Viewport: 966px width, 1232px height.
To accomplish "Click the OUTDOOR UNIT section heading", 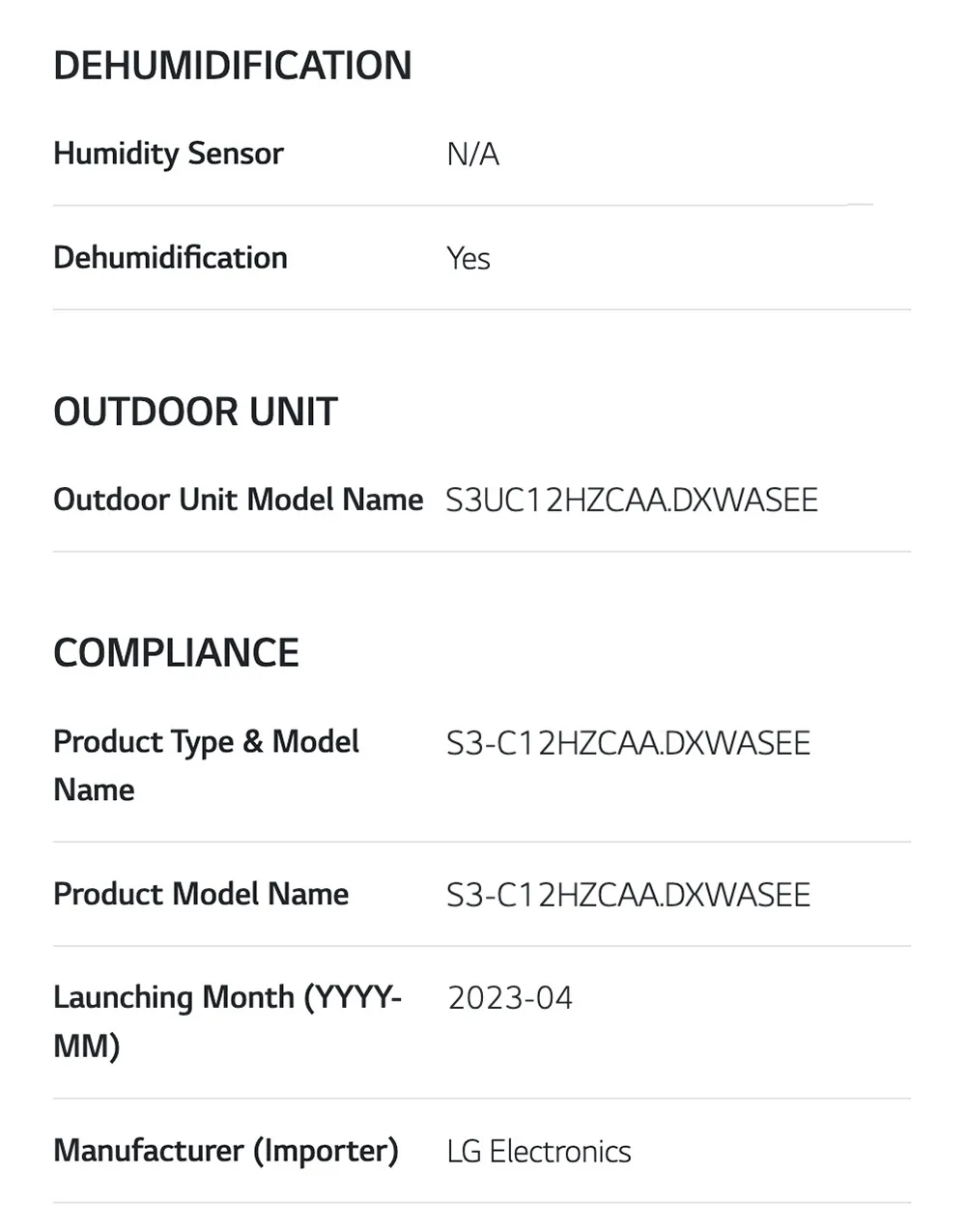I will coord(195,412).
